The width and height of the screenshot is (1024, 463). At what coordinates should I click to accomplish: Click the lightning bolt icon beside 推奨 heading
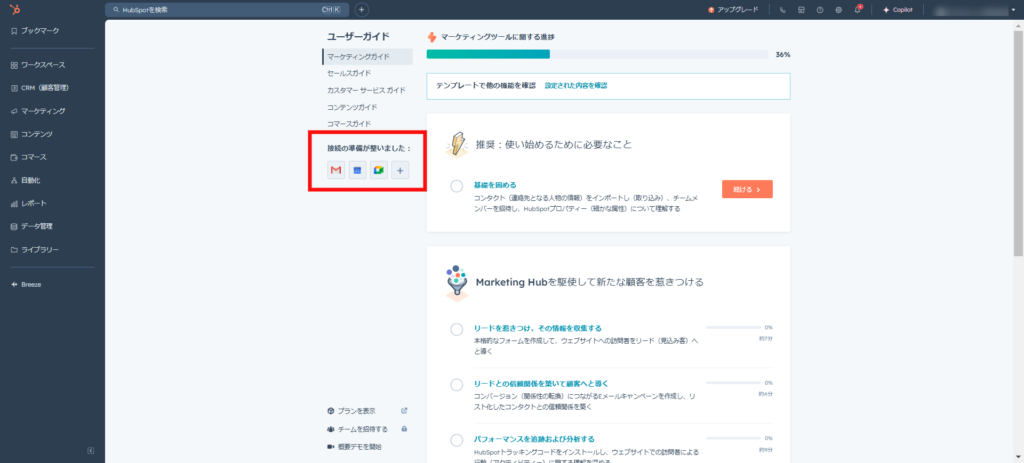[x=456, y=144]
